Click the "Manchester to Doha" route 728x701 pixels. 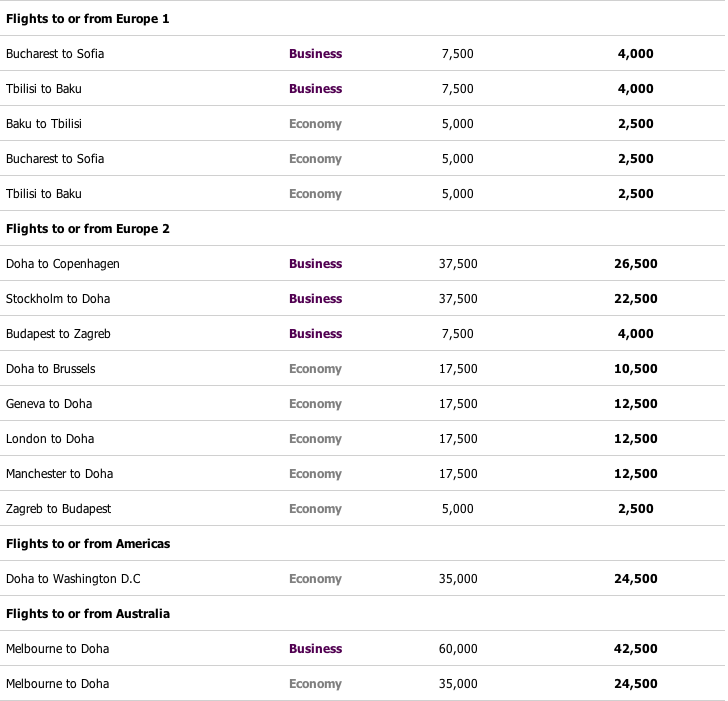[59, 474]
